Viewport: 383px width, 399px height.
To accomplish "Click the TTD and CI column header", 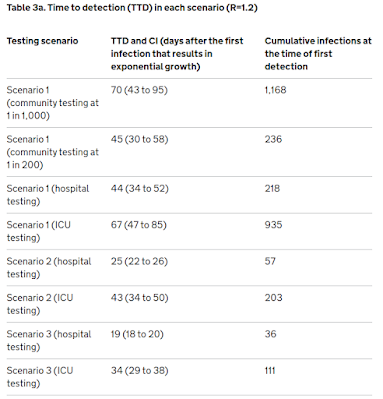I will click(177, 54).
